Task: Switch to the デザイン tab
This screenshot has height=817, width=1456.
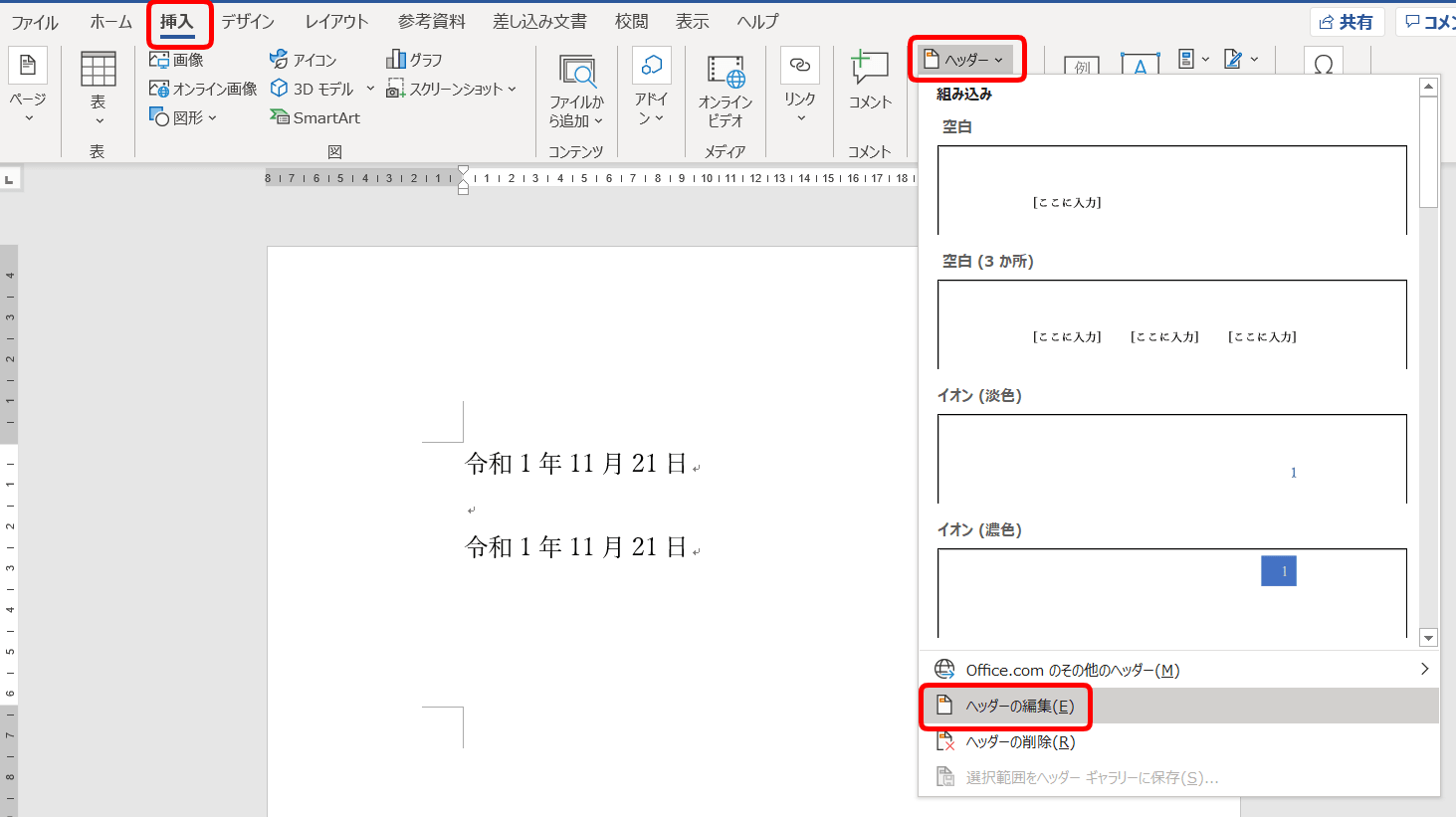Action: 248,22
